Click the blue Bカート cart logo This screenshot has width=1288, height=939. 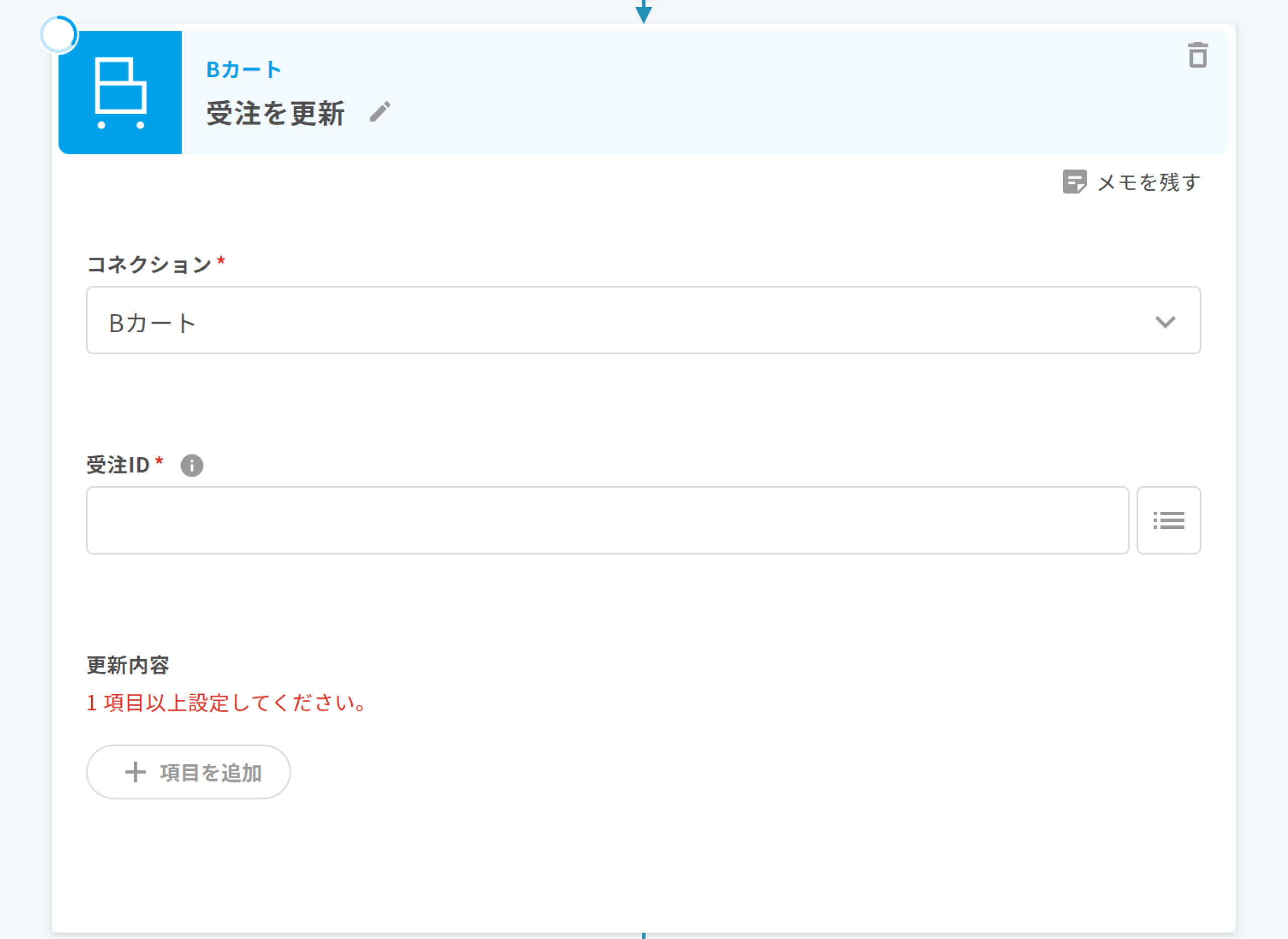coord(120,93)
